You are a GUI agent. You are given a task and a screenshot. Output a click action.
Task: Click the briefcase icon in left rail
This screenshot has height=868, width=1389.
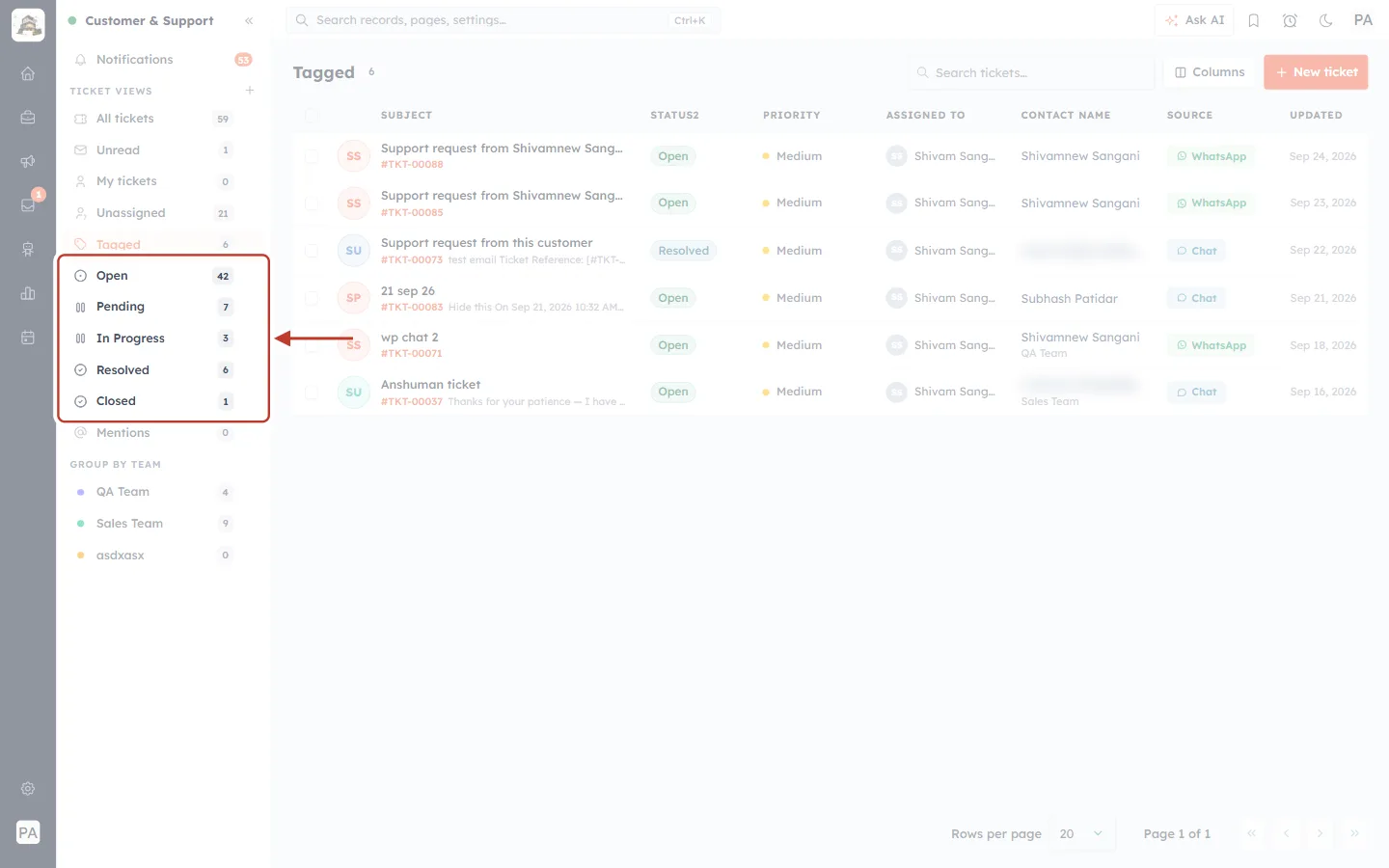28,118
